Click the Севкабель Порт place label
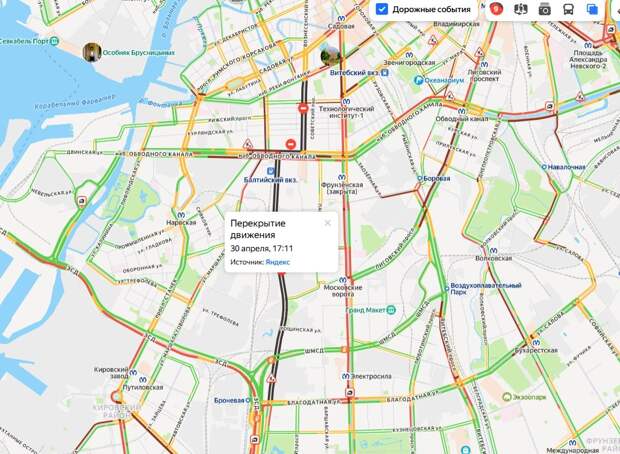620x454 pixels. [25, 41]
